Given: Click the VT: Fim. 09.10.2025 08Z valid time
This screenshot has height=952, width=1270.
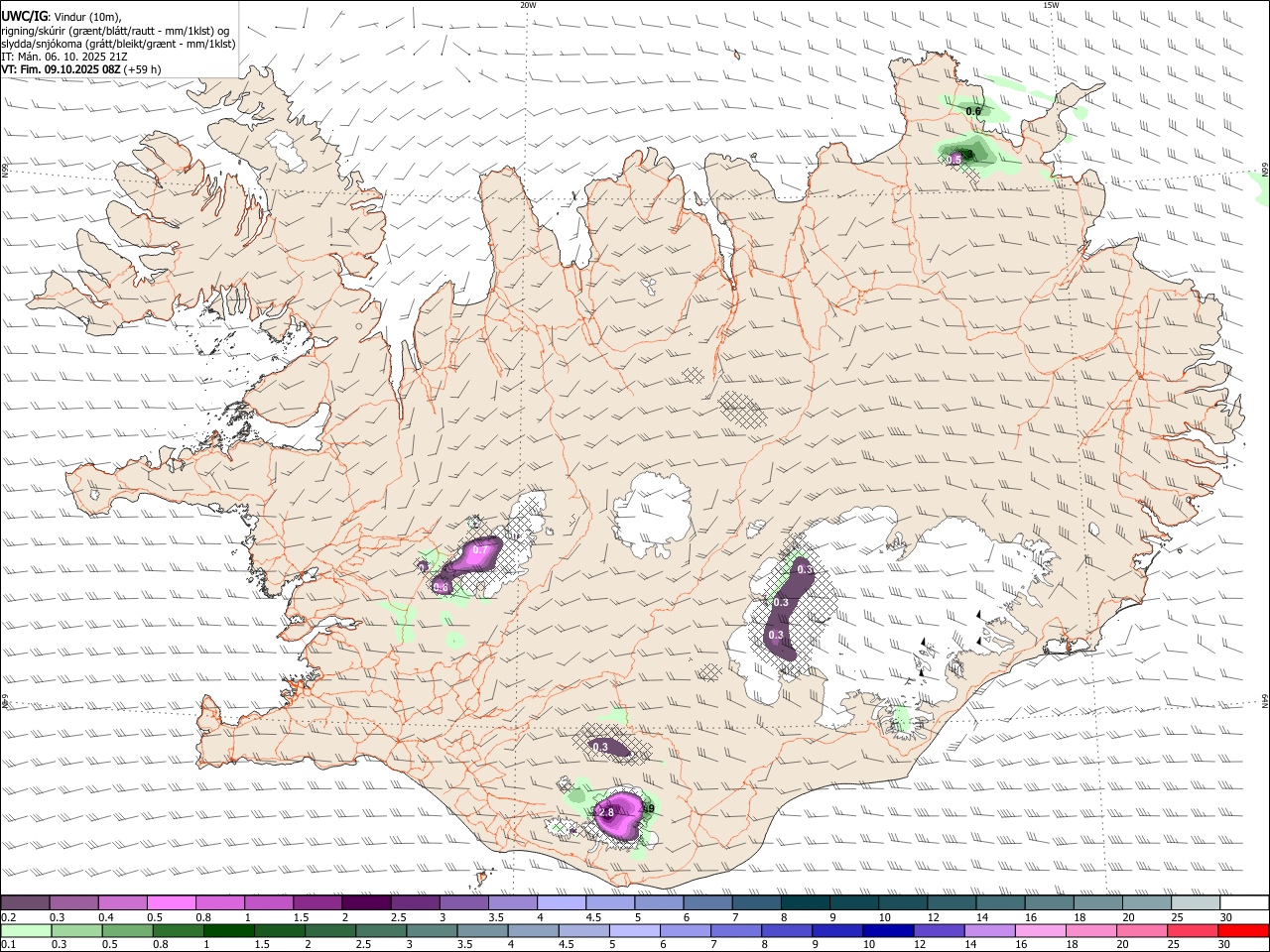Looking at the screenshot, I should pos(62,69).
